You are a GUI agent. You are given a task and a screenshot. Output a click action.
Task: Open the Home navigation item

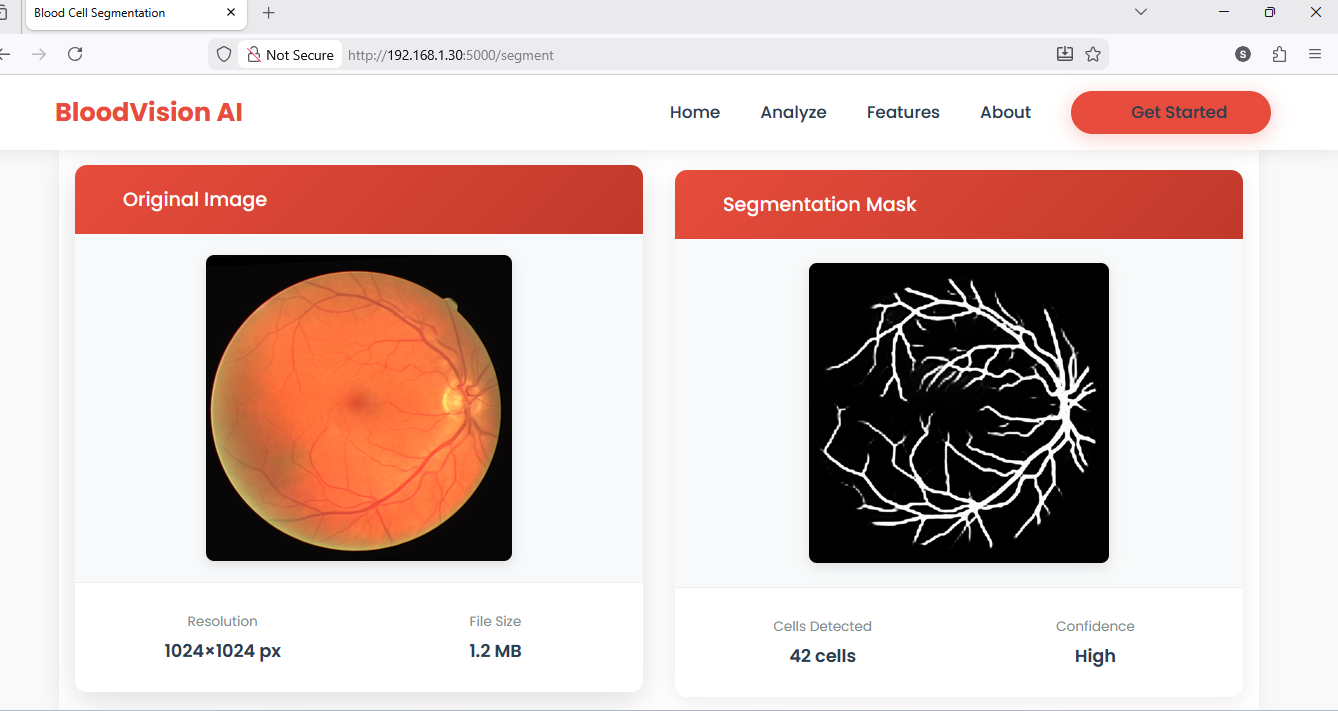click(x=694, y=112)
